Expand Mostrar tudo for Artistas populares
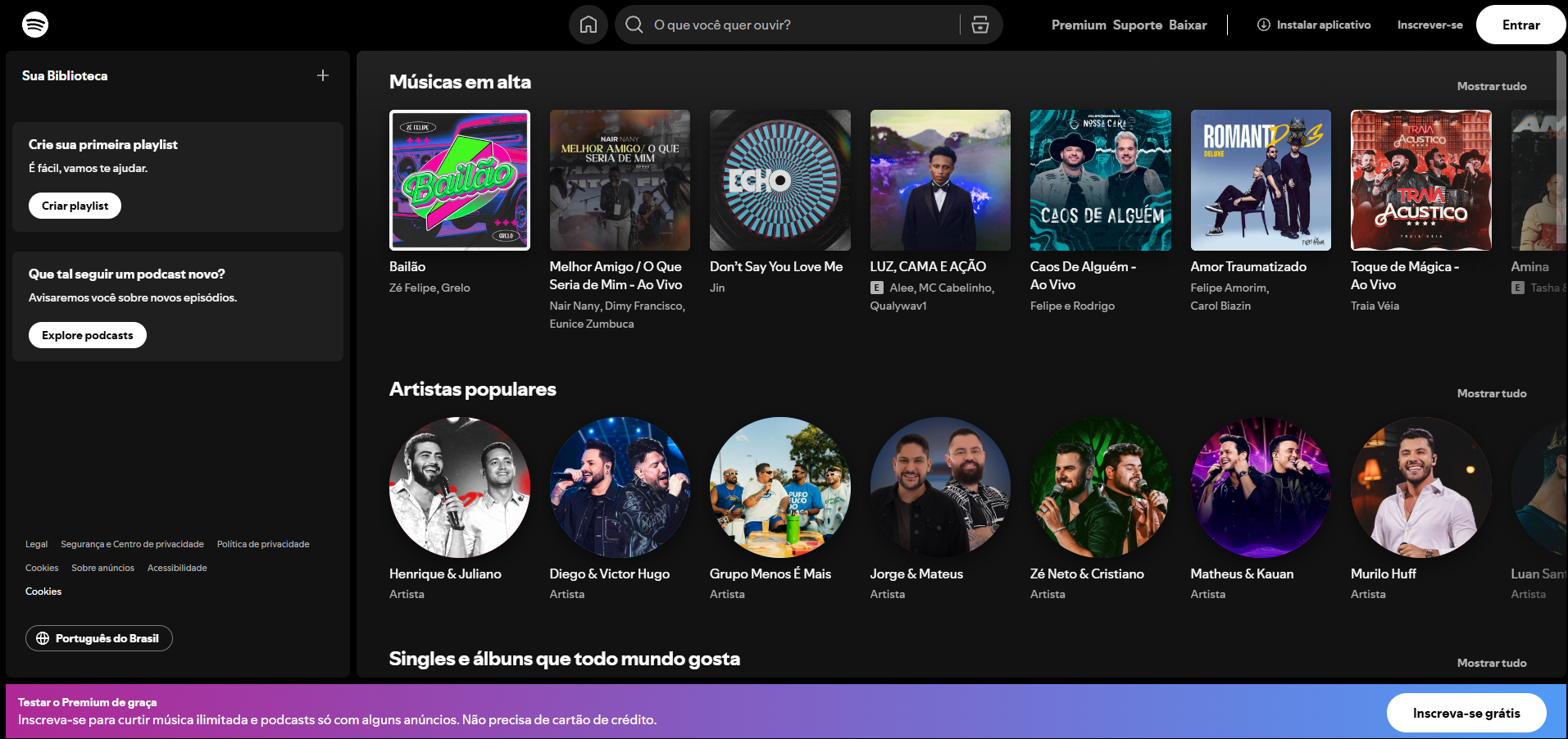The width and height of the screenshot is (1568, 739). 1491,393
